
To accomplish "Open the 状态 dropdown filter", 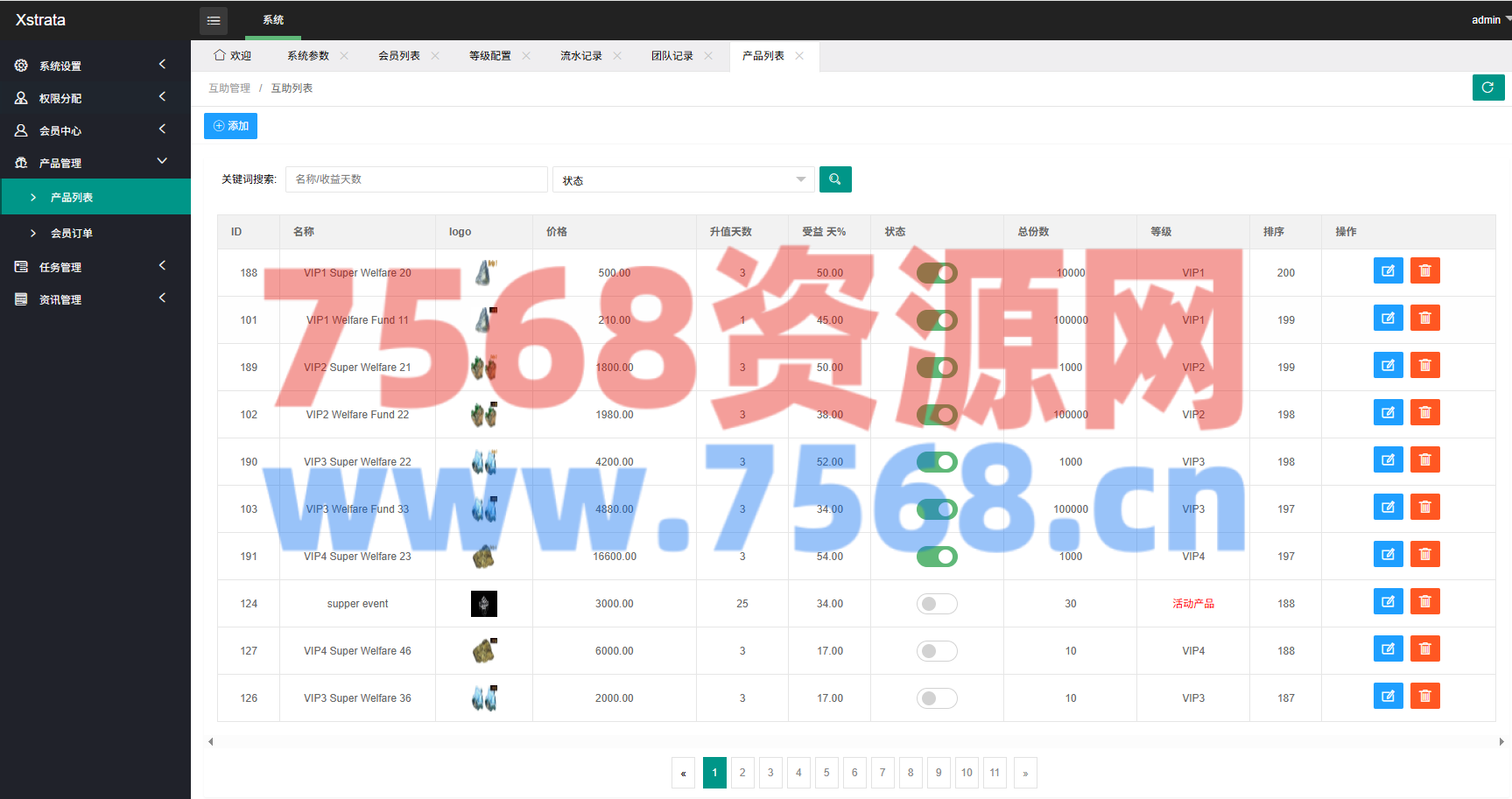I will pos(683,180).
